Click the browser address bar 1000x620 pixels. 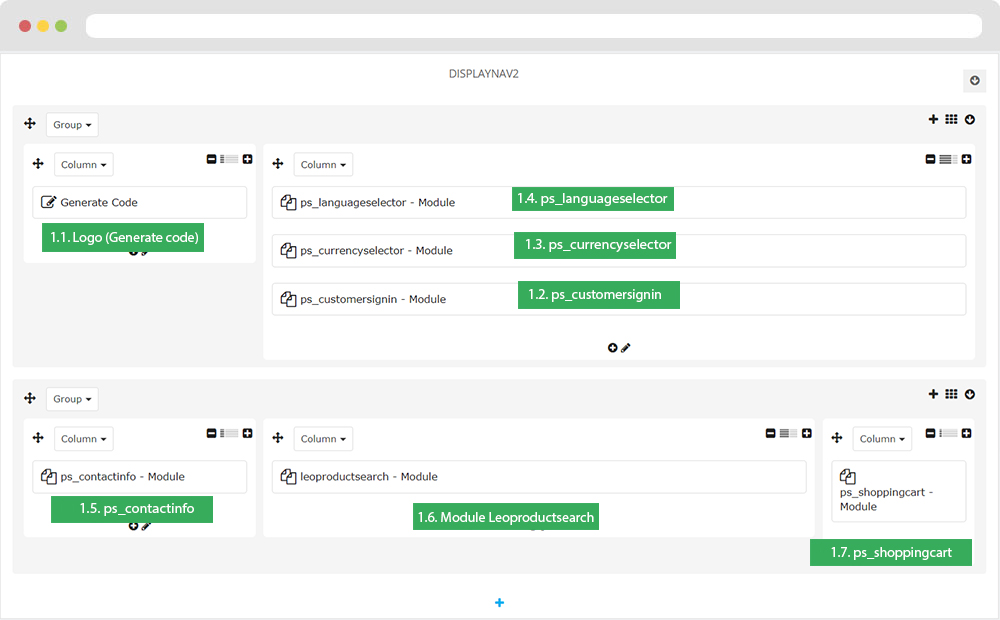tap(533, 26)
